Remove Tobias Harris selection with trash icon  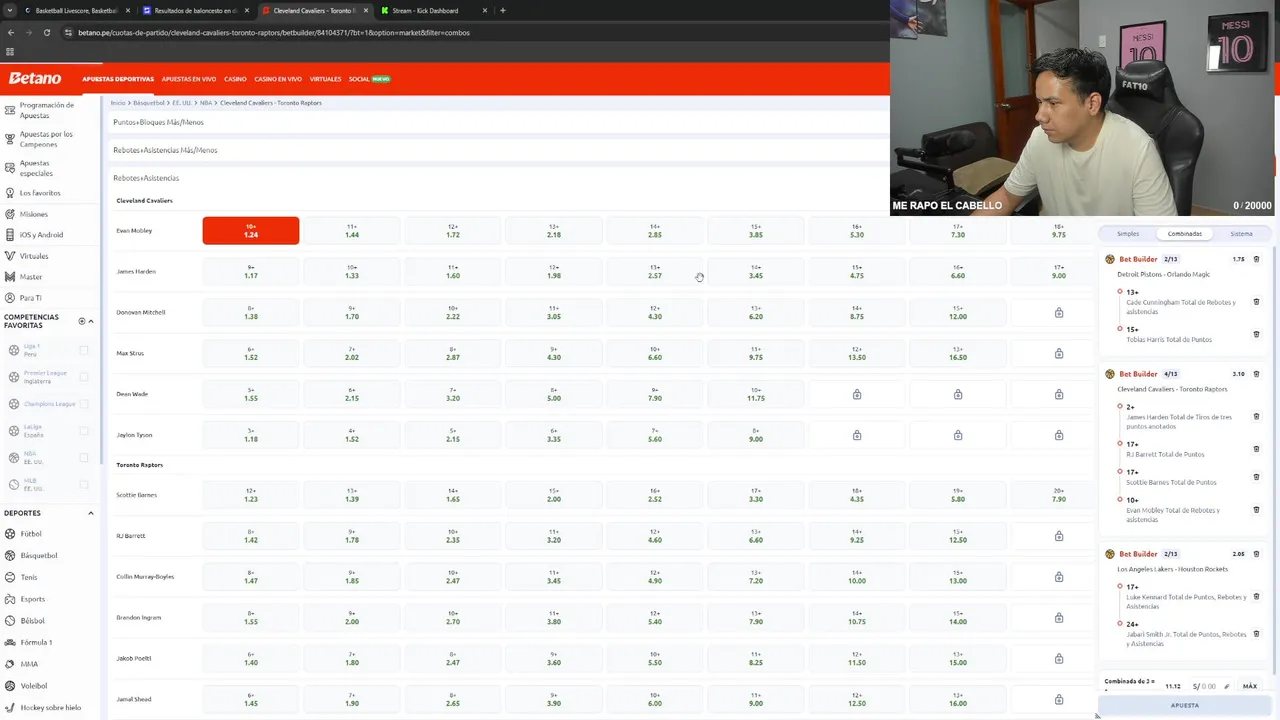pyautogui.click(x=1257, y=334)
